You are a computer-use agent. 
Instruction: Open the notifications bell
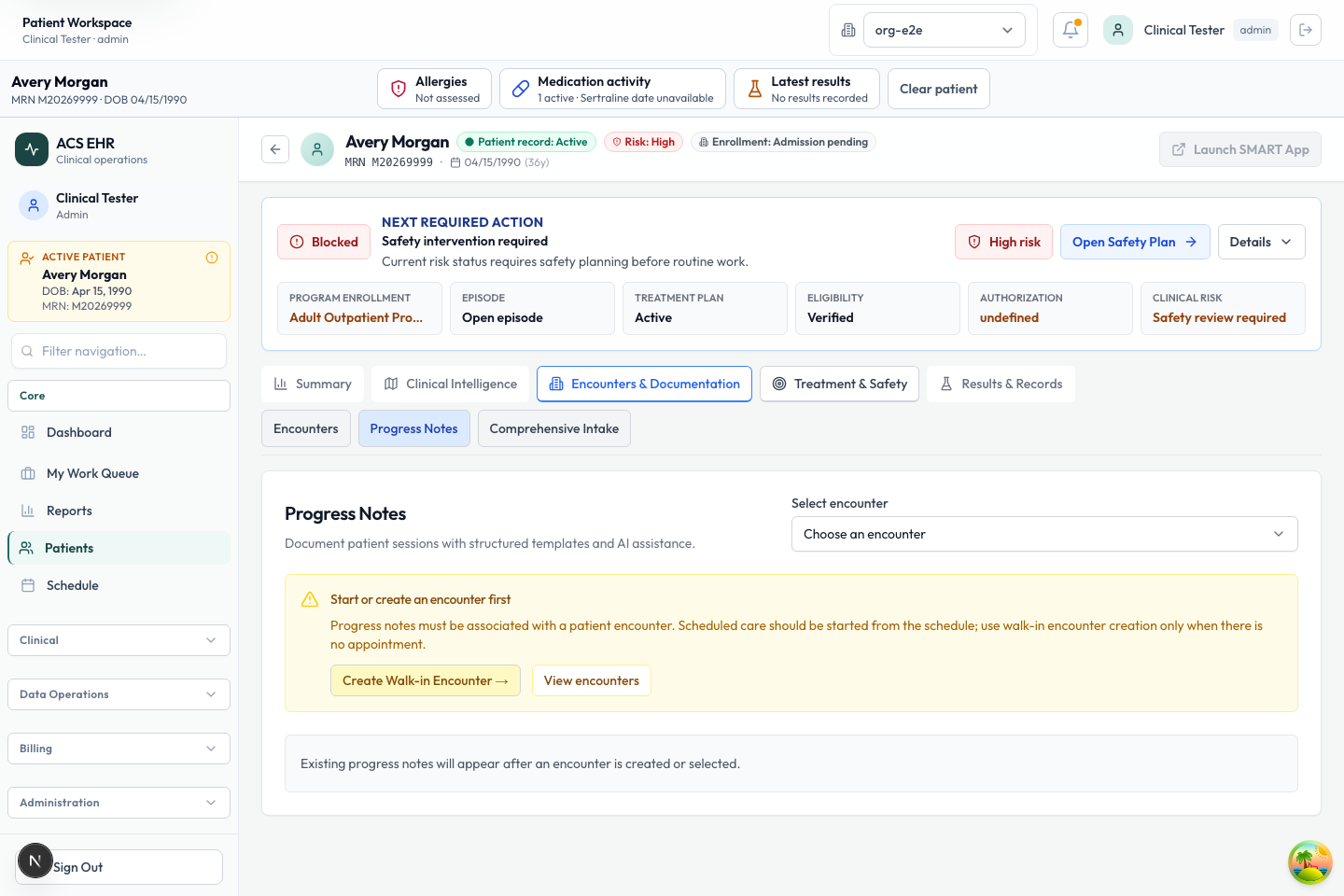click(1071, 30)
